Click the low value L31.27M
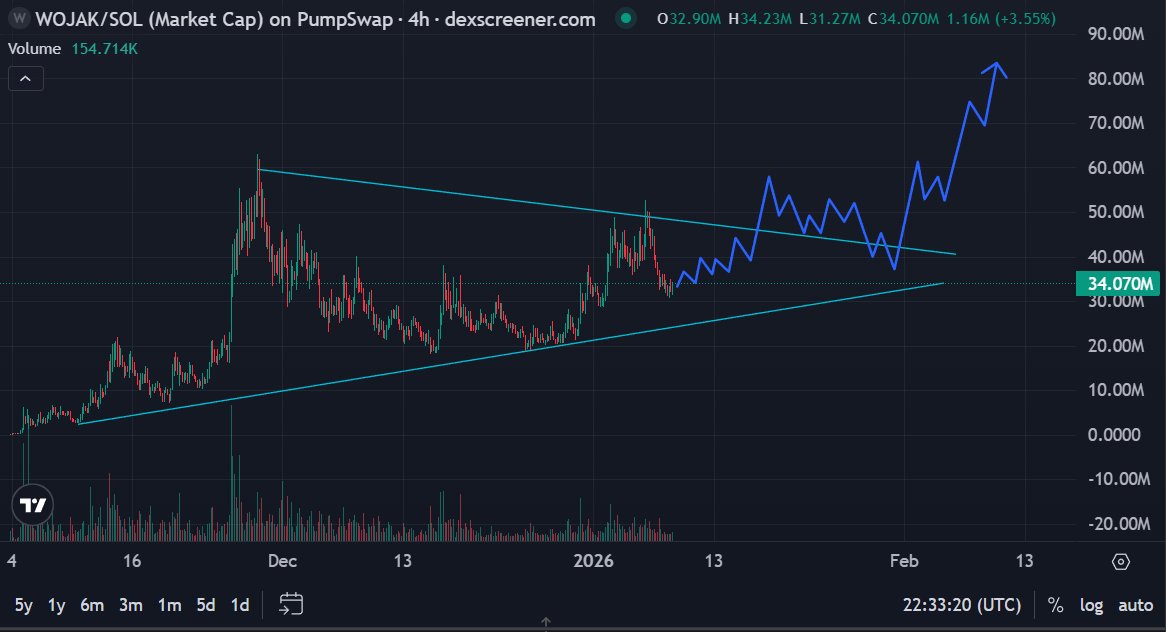Screen dimensions: 1166x632 tap(829, 19)
